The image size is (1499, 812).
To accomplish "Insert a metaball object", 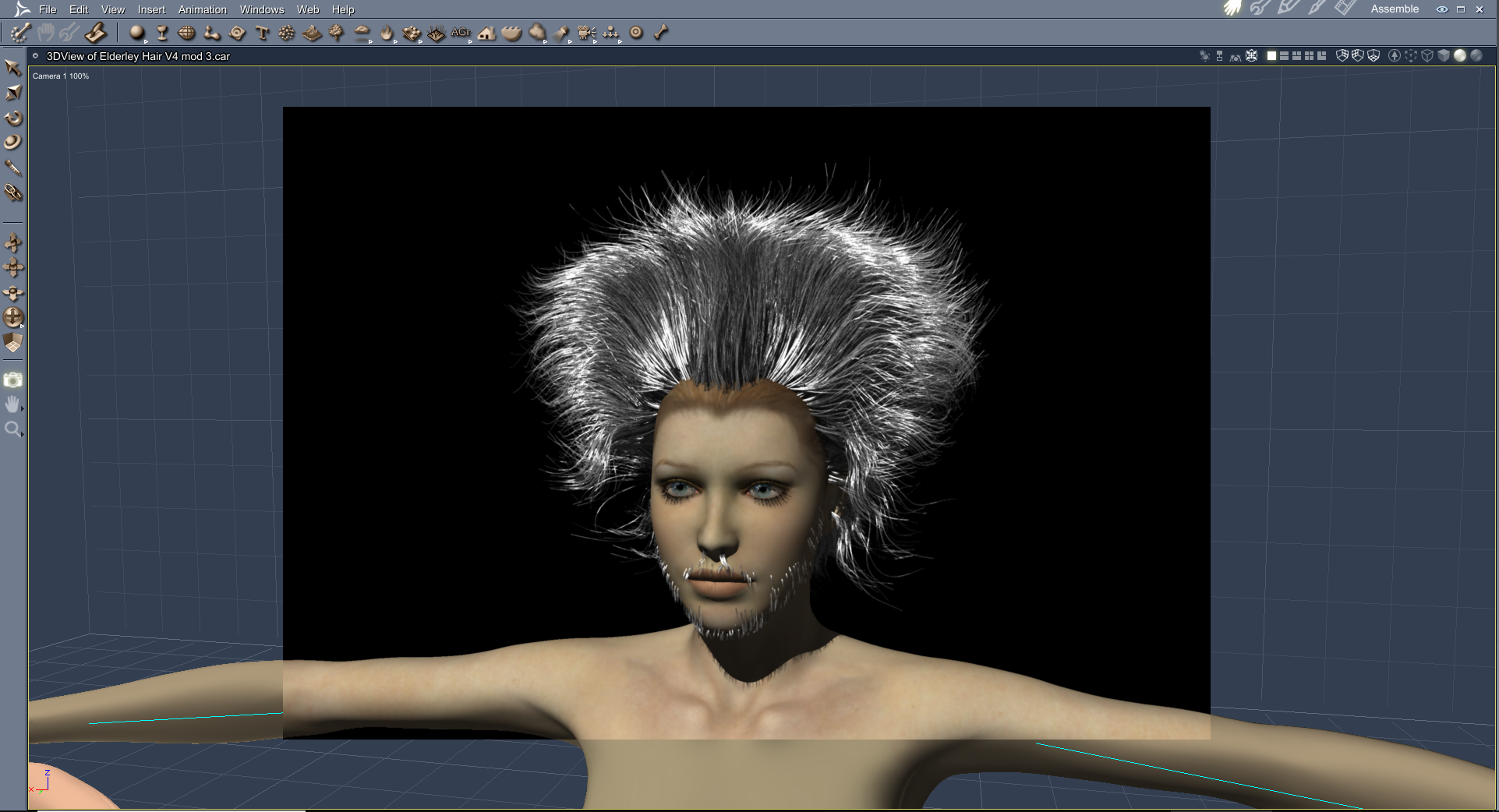I will point(212,33).
